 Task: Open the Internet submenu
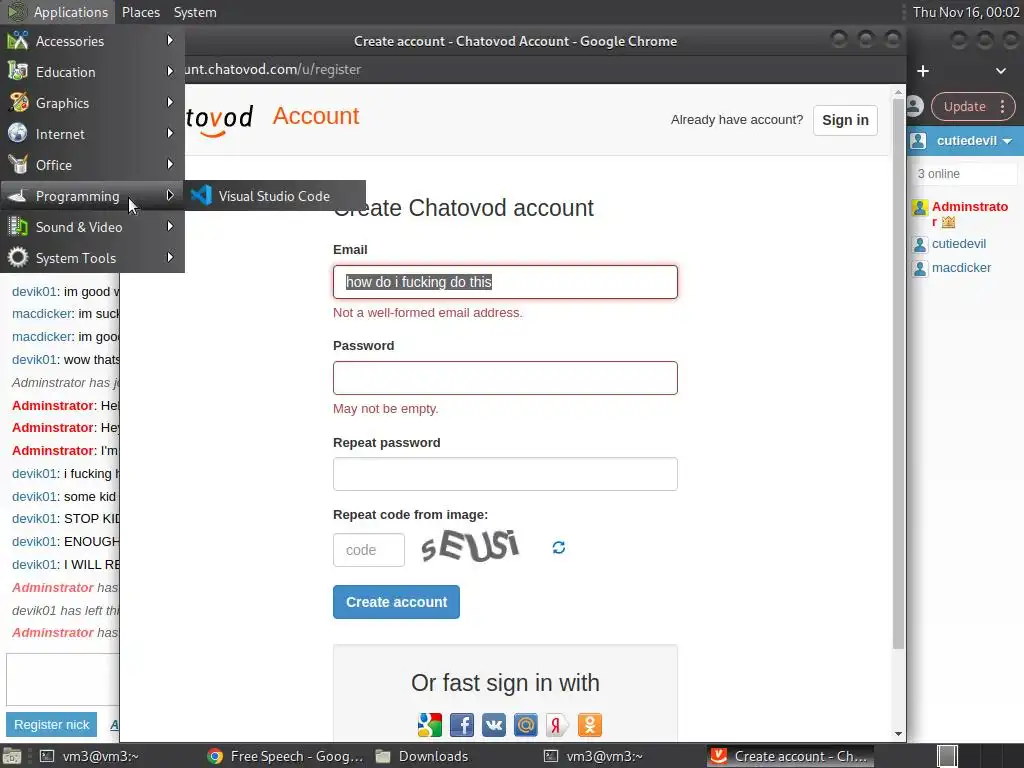[x=92, y=134]
